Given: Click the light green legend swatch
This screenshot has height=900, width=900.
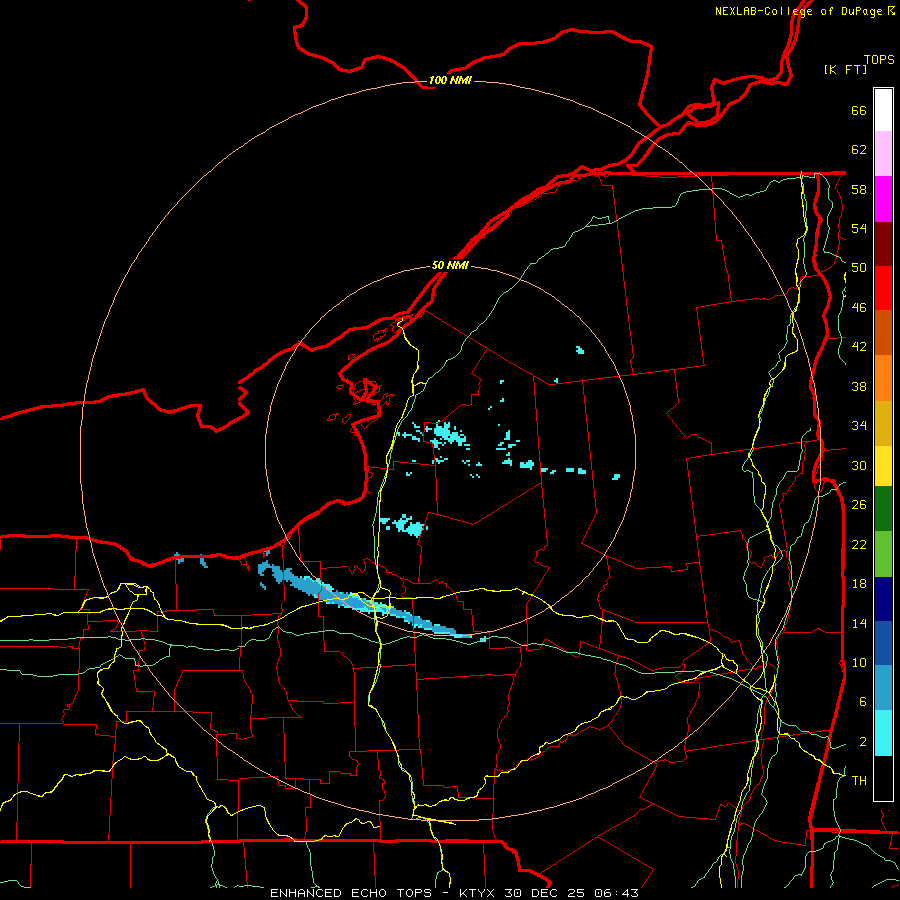Looking at the screenshot, I should [x=883, y=554].
